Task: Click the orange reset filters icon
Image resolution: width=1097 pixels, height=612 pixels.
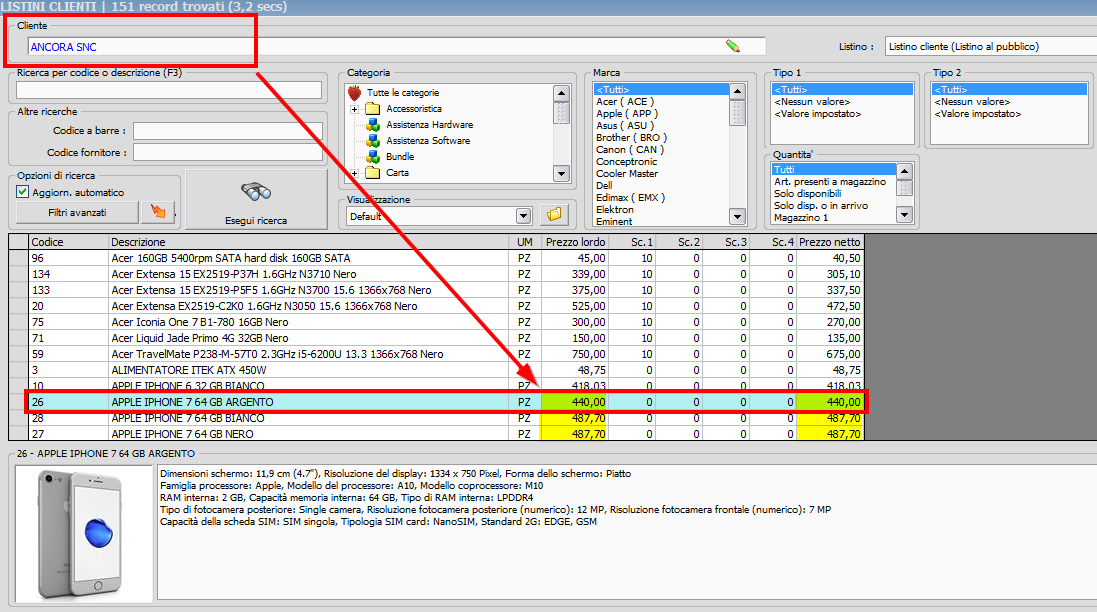Action: (158, 212)
